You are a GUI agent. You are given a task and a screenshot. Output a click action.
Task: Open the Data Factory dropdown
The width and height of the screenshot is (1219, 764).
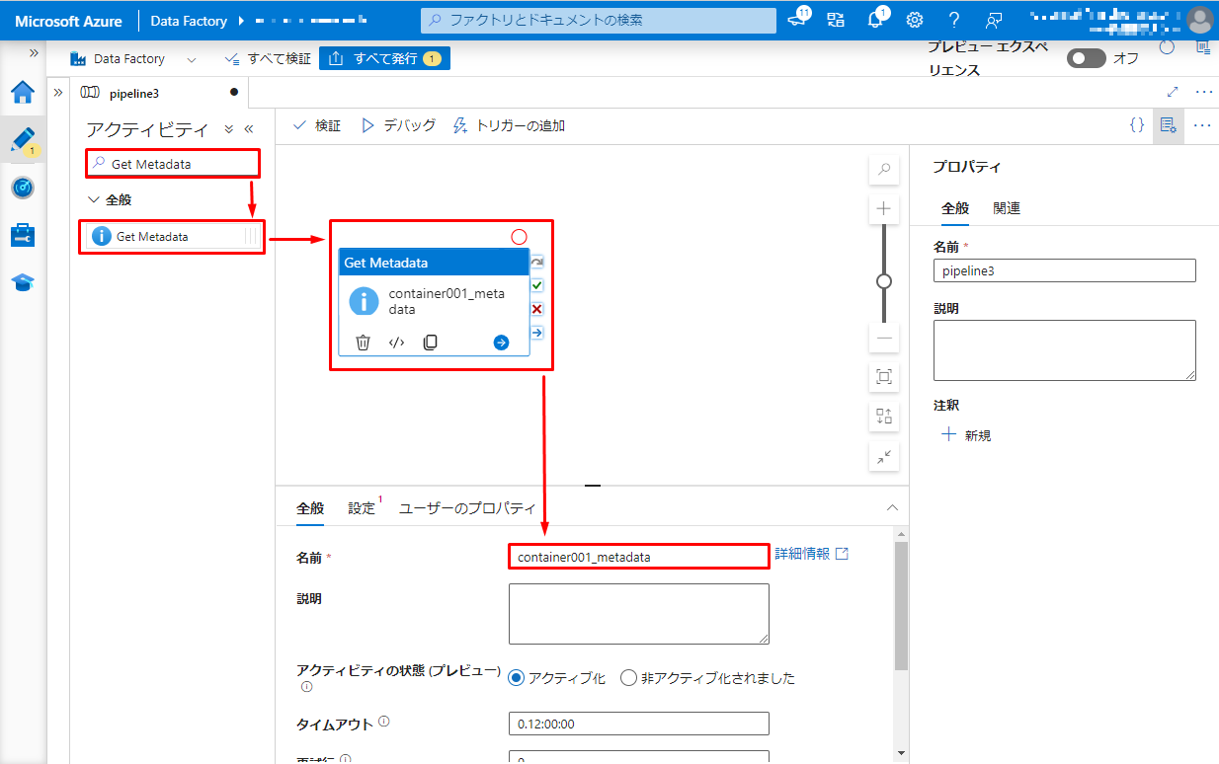(x=192, y=59)
